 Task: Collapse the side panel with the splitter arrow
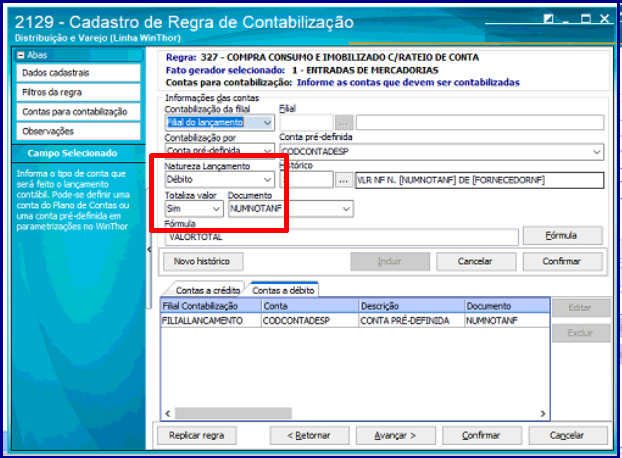pos(149,249)
